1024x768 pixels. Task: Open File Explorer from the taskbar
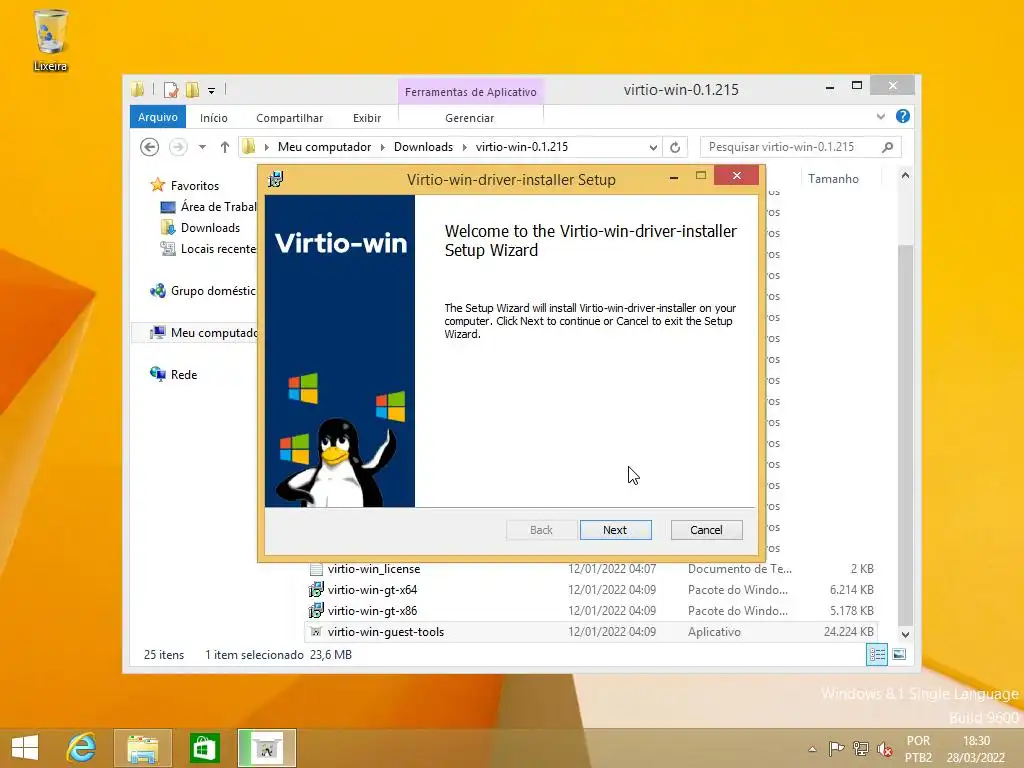tap(142, 748)
